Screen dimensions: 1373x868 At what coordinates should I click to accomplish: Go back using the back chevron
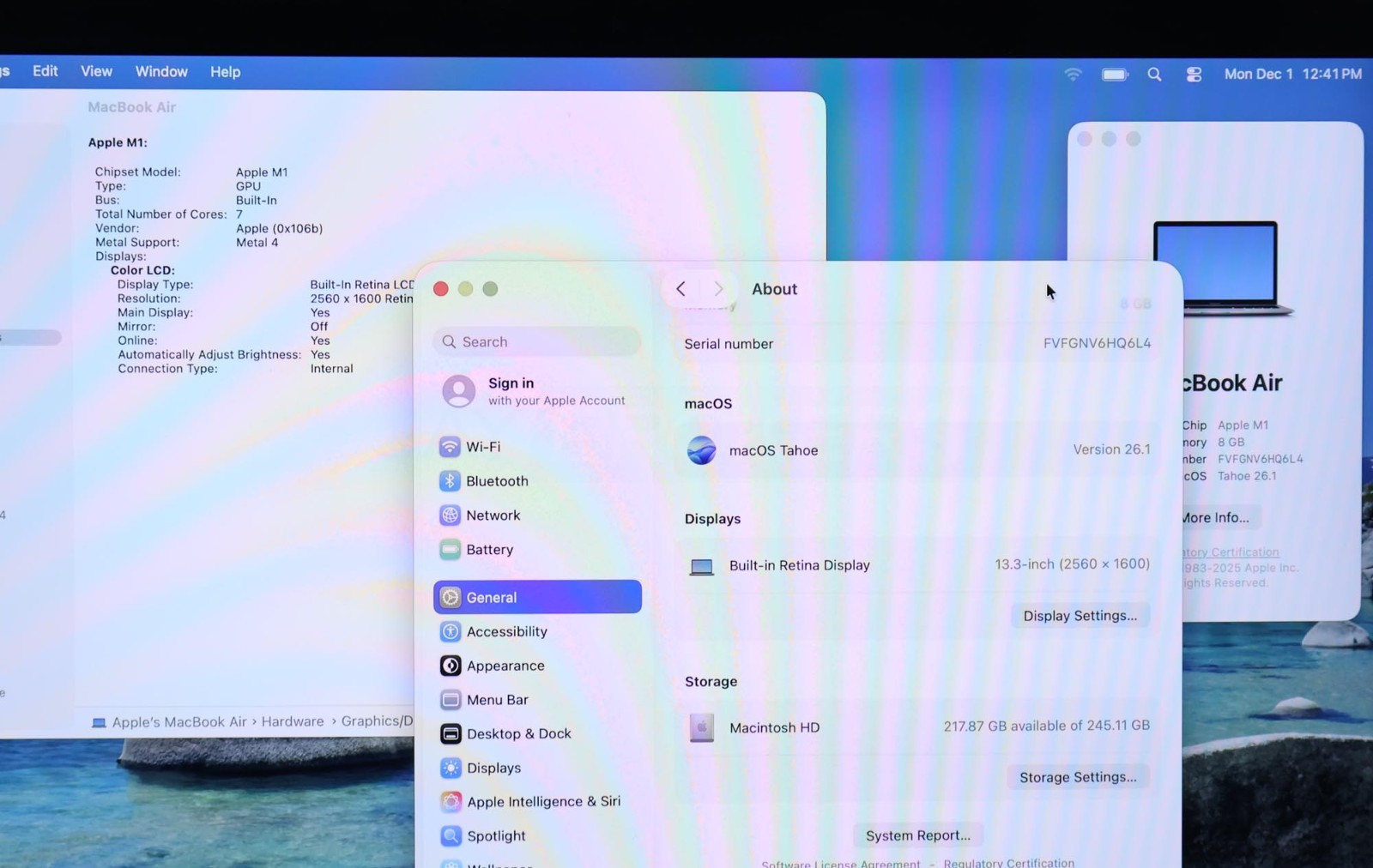pyautogui.click(x=681, y=289)
